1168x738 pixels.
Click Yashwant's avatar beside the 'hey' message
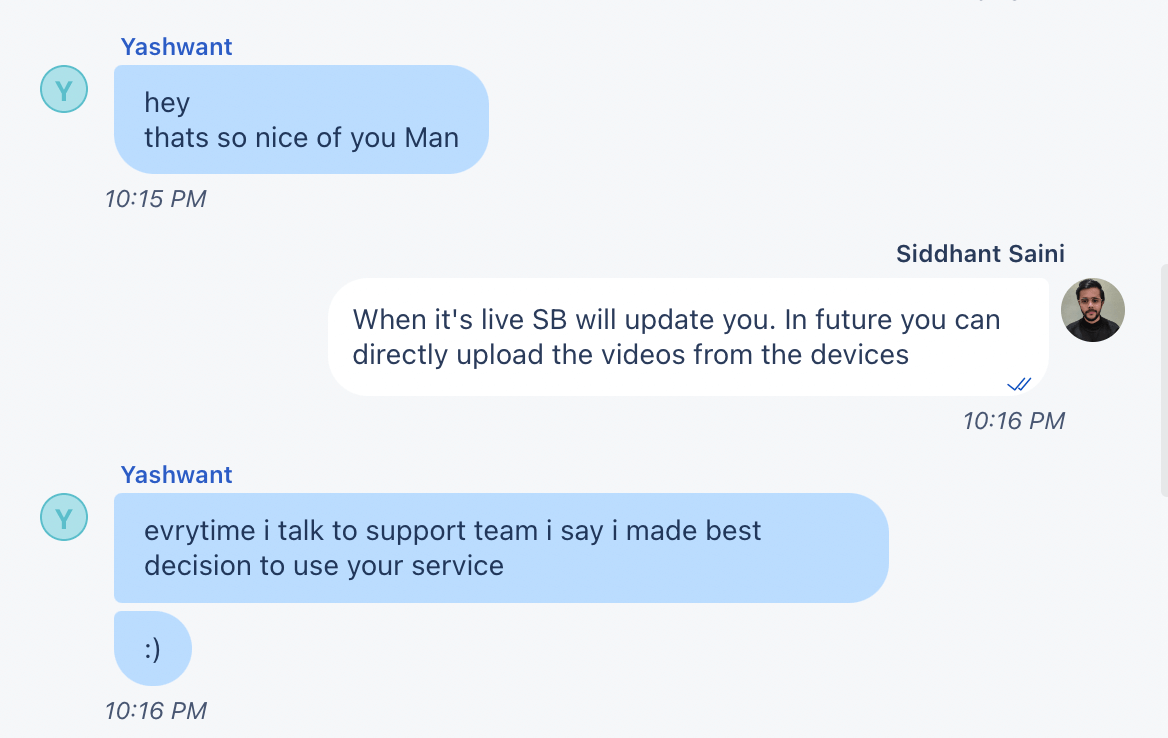64,91
